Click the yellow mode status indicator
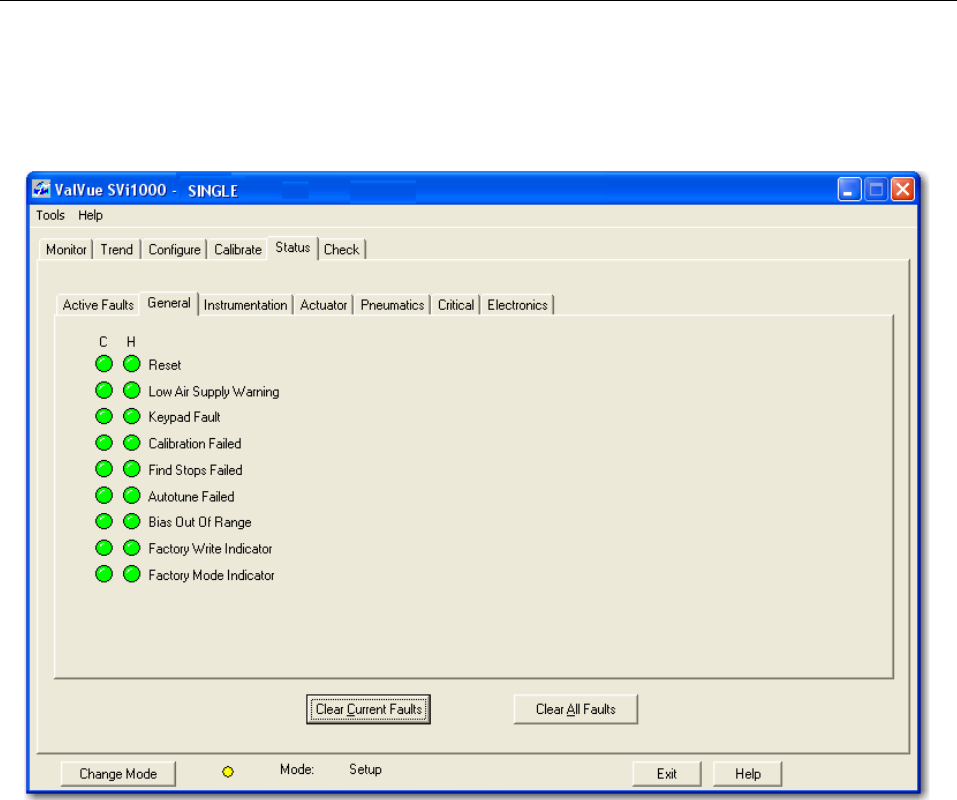Screen dimensions: 957x800 click(x=228, y=772)
